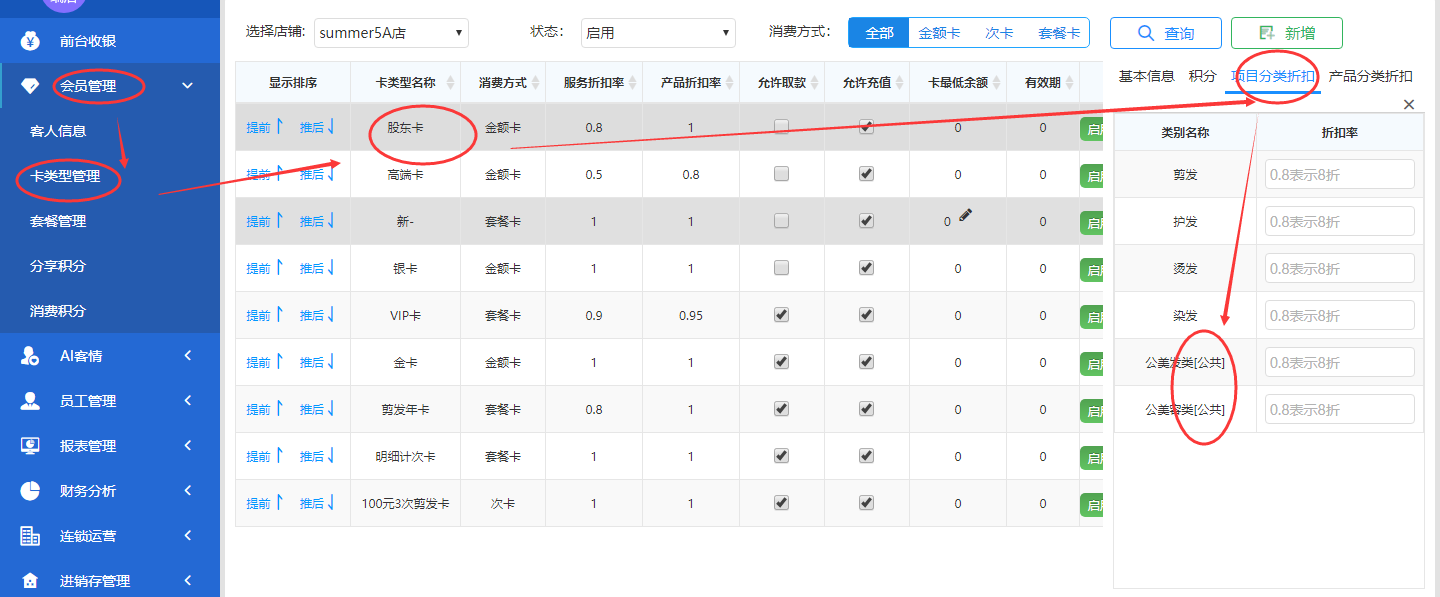Select the 明细计次卡 card name cell
1440x597 pixels.
406,456
